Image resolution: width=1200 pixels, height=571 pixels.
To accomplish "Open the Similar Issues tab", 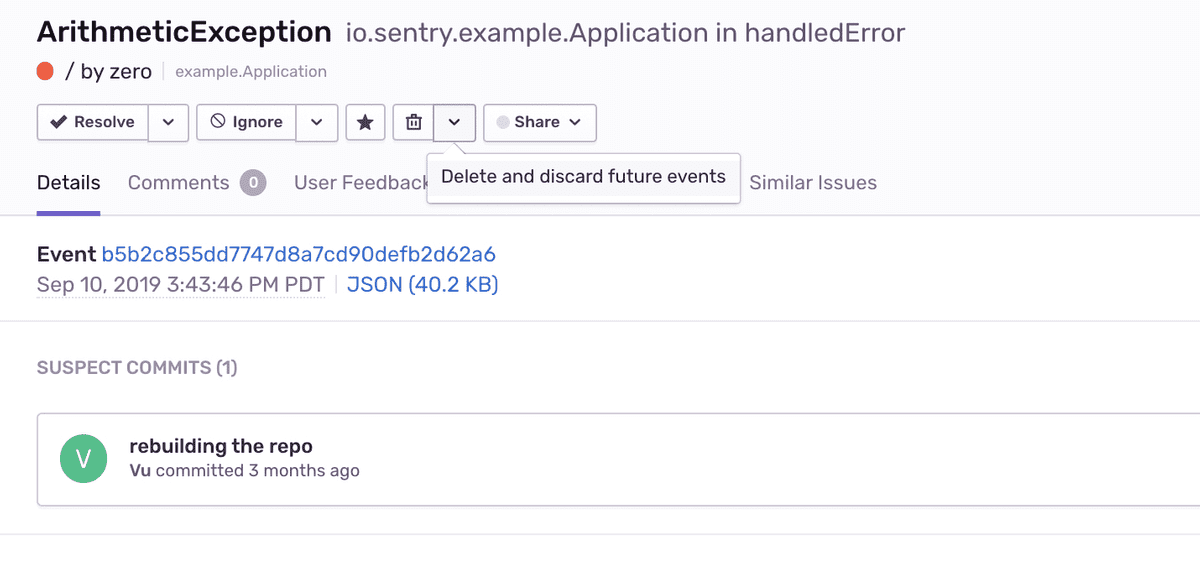I will point(813,183).
